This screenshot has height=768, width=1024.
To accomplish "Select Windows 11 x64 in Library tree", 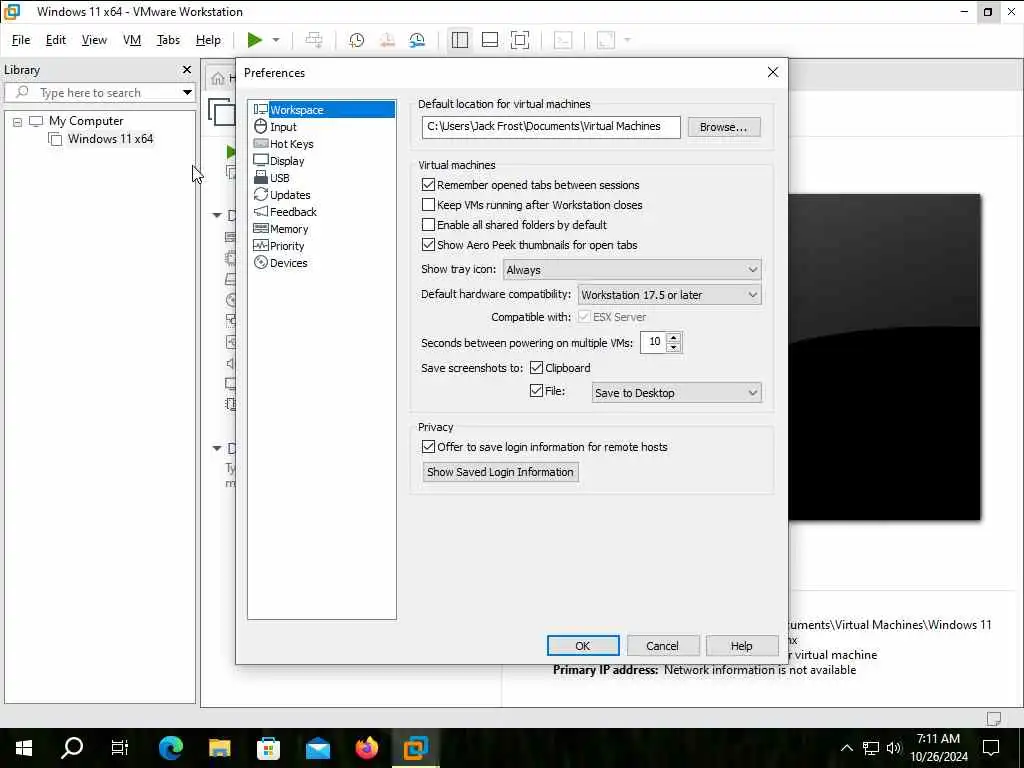I will point(110,138).
